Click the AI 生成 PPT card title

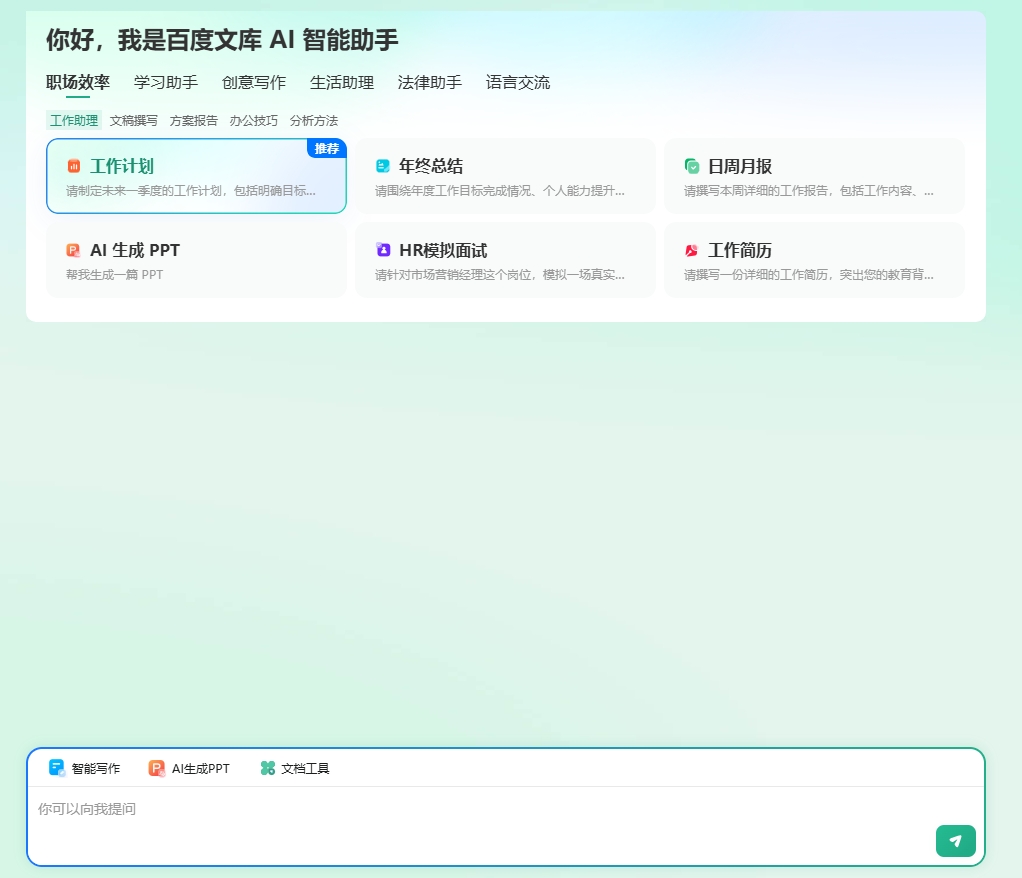135,250
